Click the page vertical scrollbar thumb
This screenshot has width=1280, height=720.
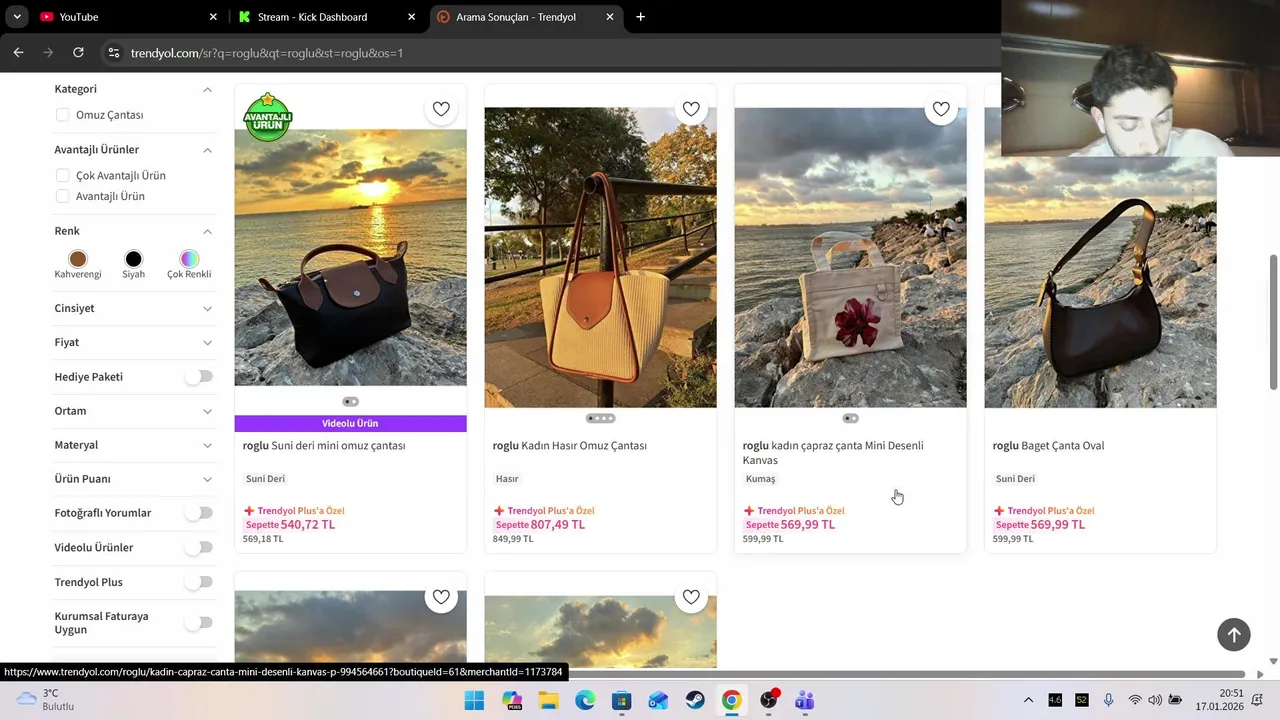pyautogui.click(x=1273, y=322)
